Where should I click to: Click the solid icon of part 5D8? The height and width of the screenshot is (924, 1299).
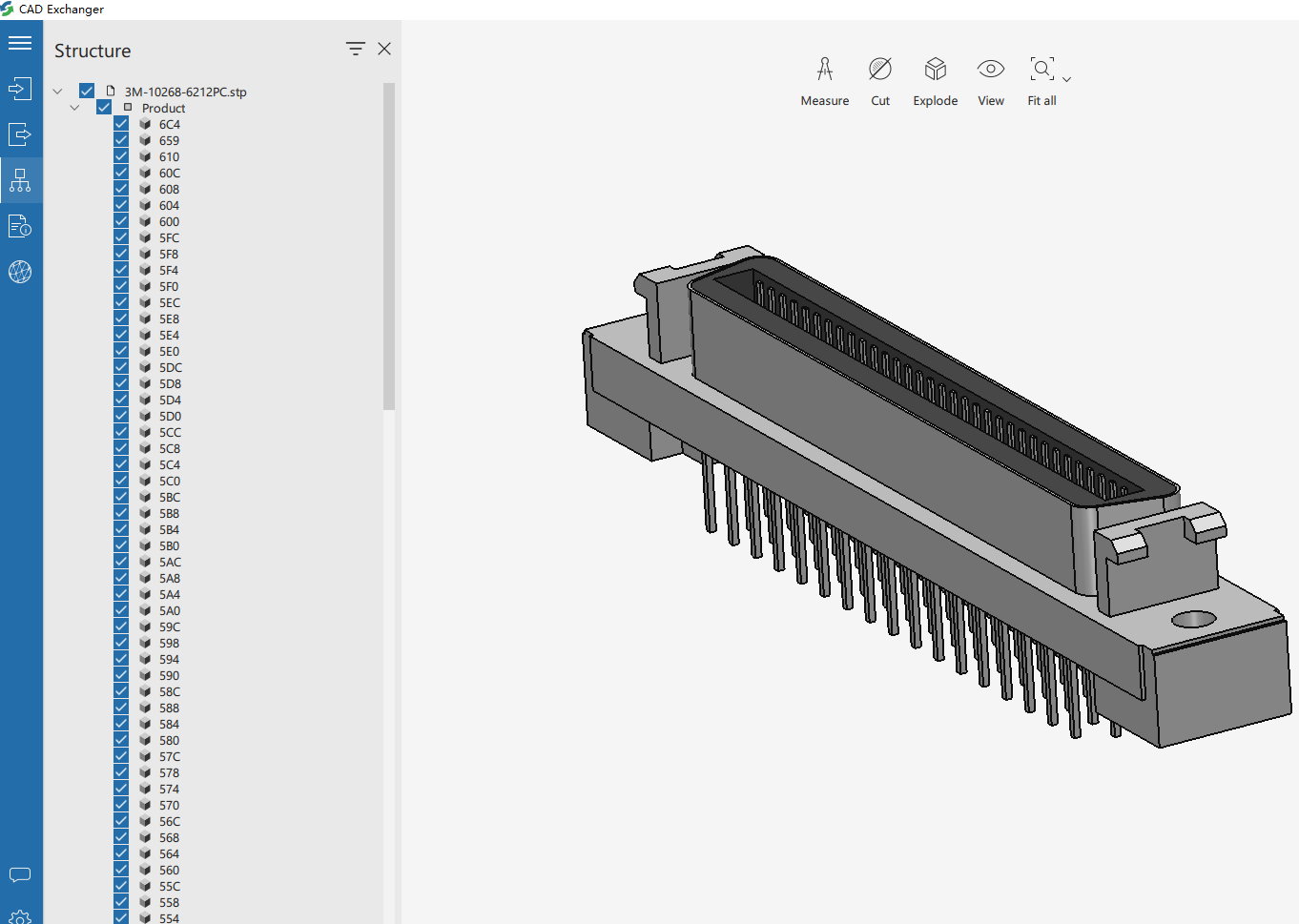tap(145, 383)
